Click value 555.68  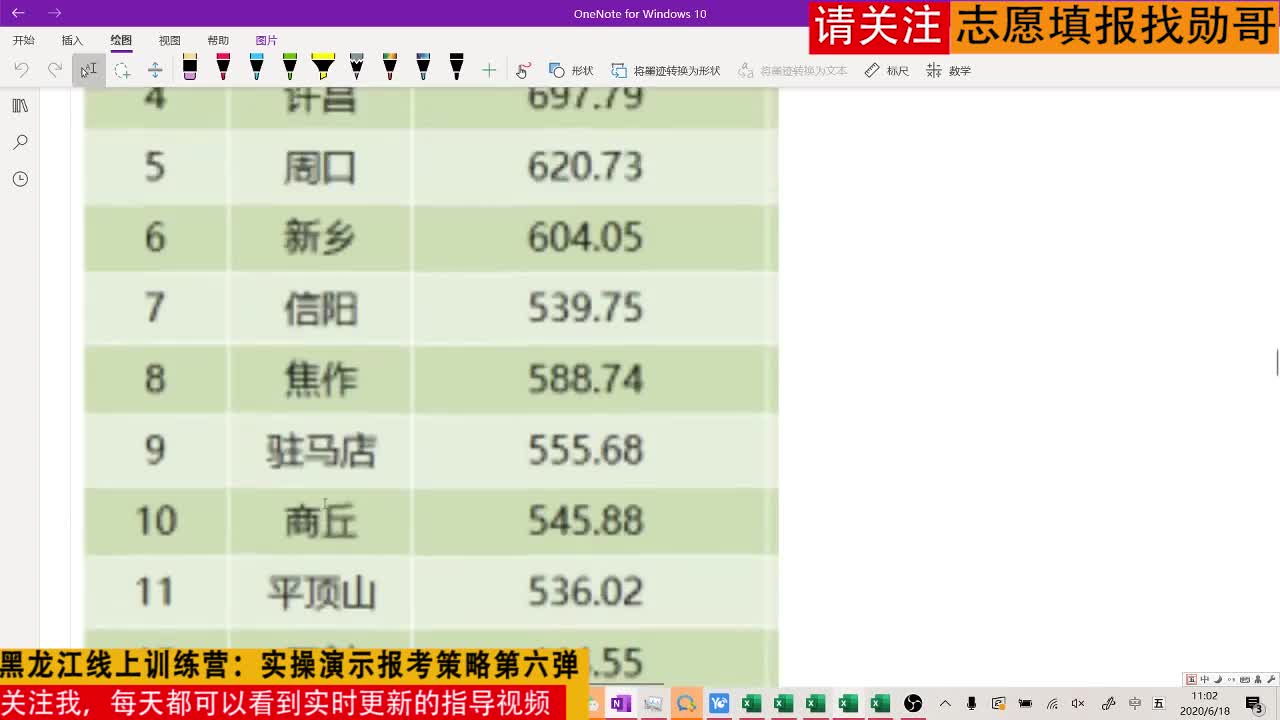[x=585, y=451]
